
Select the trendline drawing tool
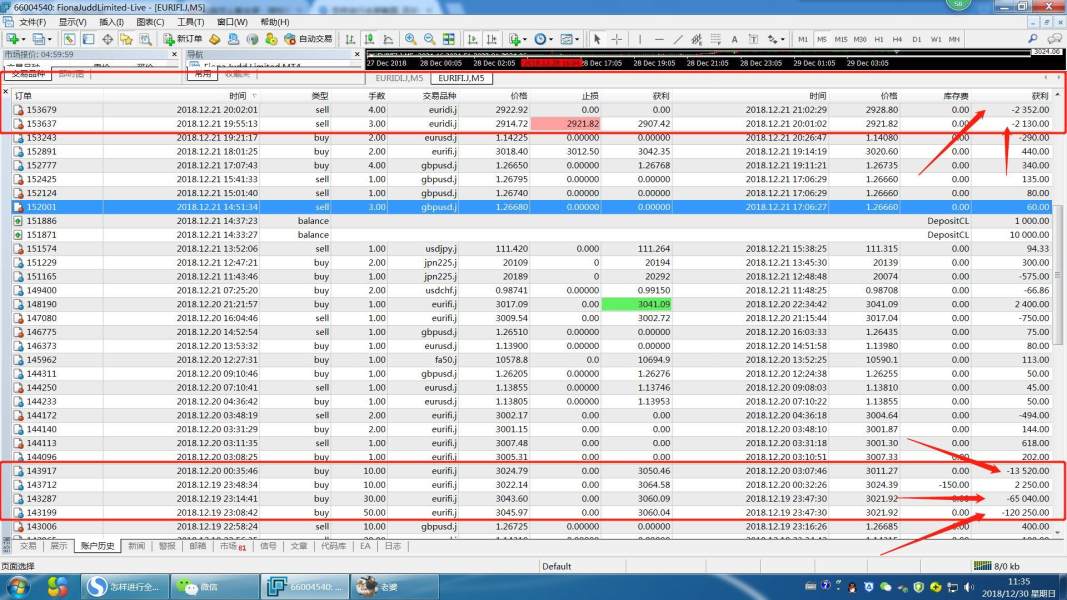click(x=677, y=39)
